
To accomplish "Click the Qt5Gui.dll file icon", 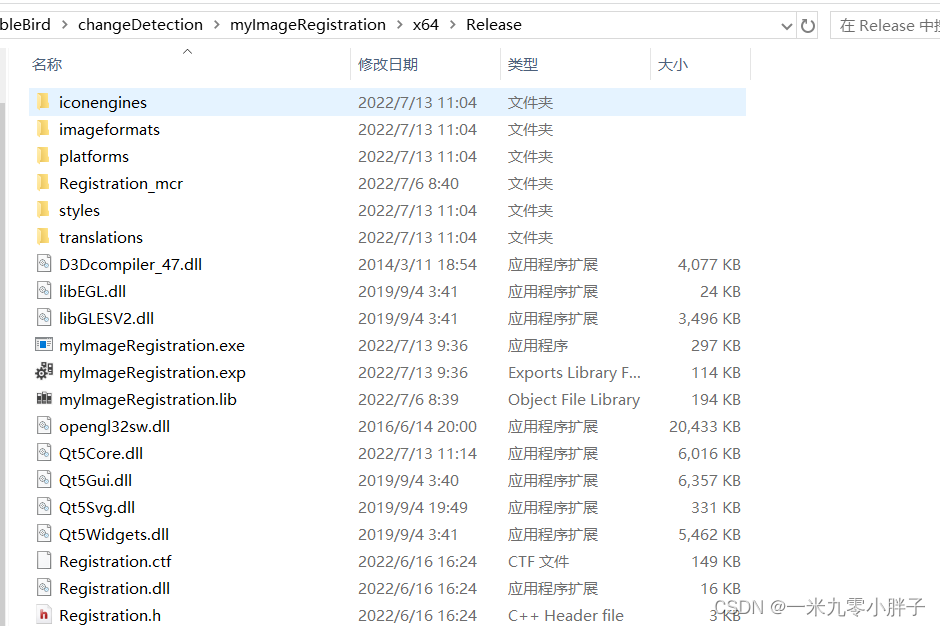I will pyautogui.click(x=44, y=480).
